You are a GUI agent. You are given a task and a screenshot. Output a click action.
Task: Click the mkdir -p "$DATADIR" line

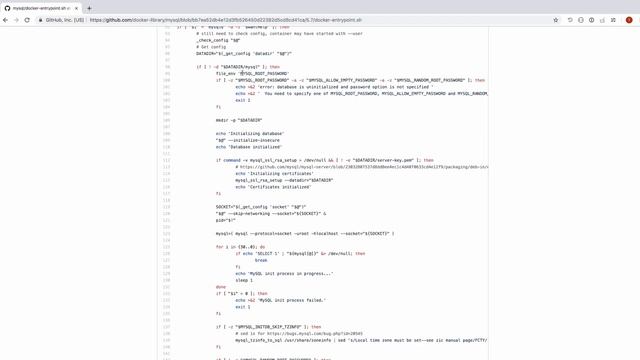coord(239,120)
